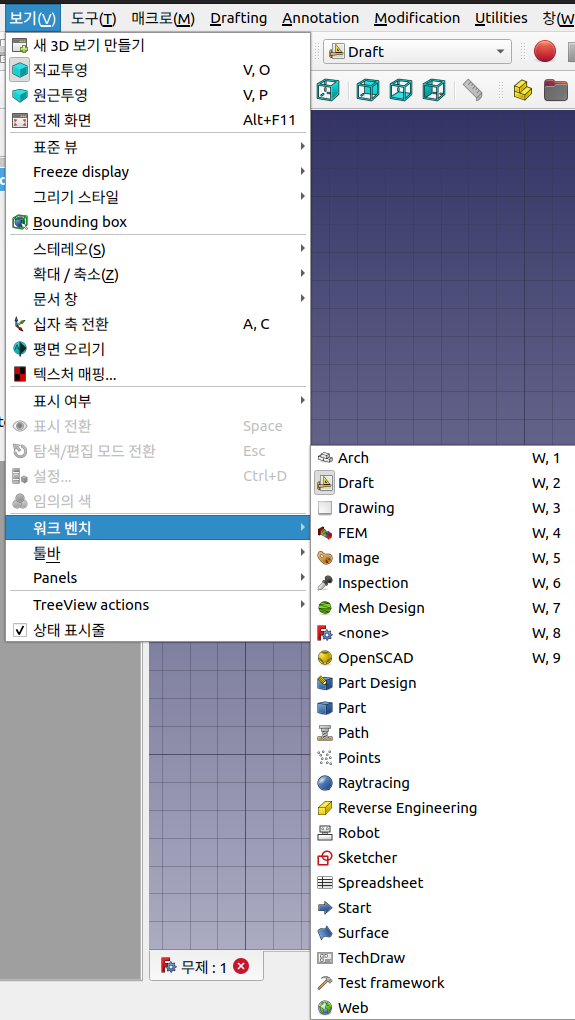Click 평면 오리기 clipping plane

[158, 349]
